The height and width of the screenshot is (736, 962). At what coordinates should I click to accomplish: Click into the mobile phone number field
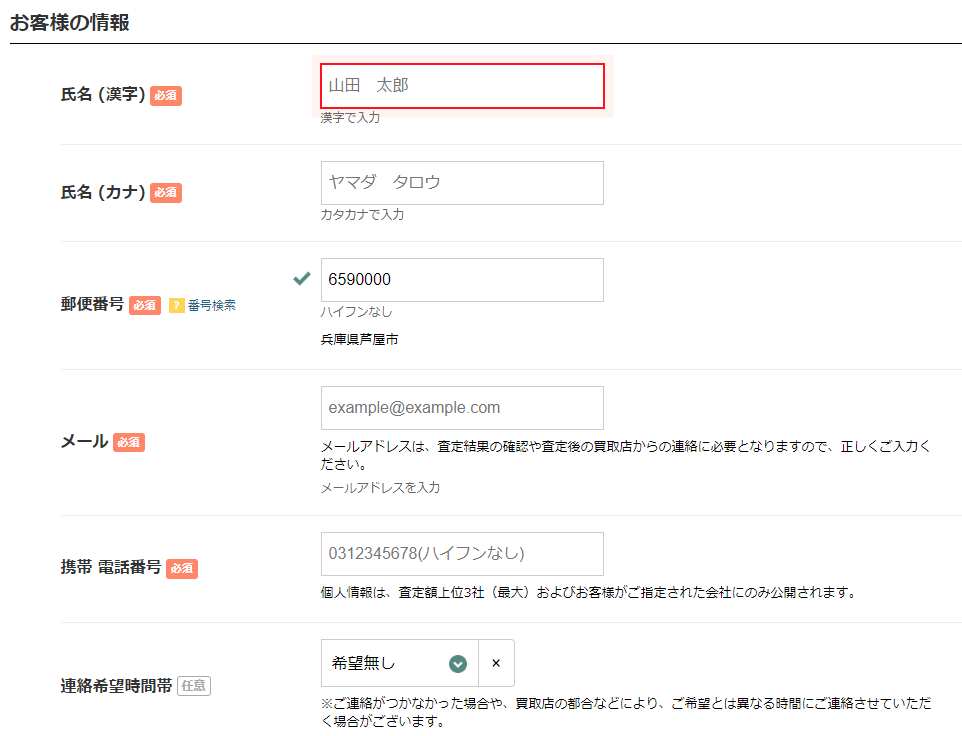(462, 554)
